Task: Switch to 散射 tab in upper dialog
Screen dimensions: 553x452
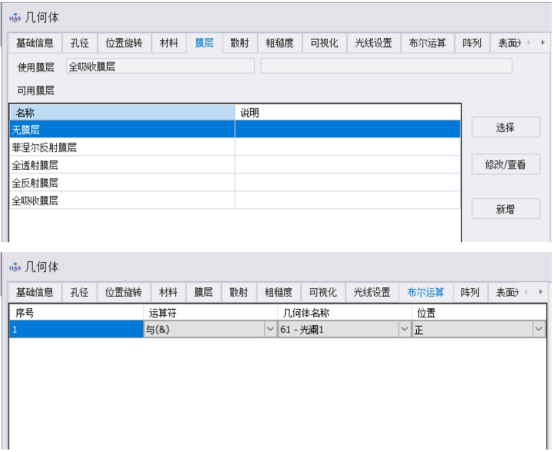Action: coord(239,43)
